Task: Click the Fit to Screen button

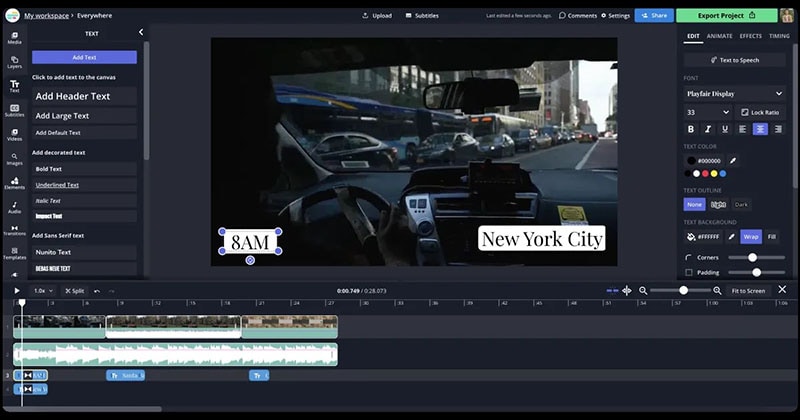Action: [x=748, y=291]
